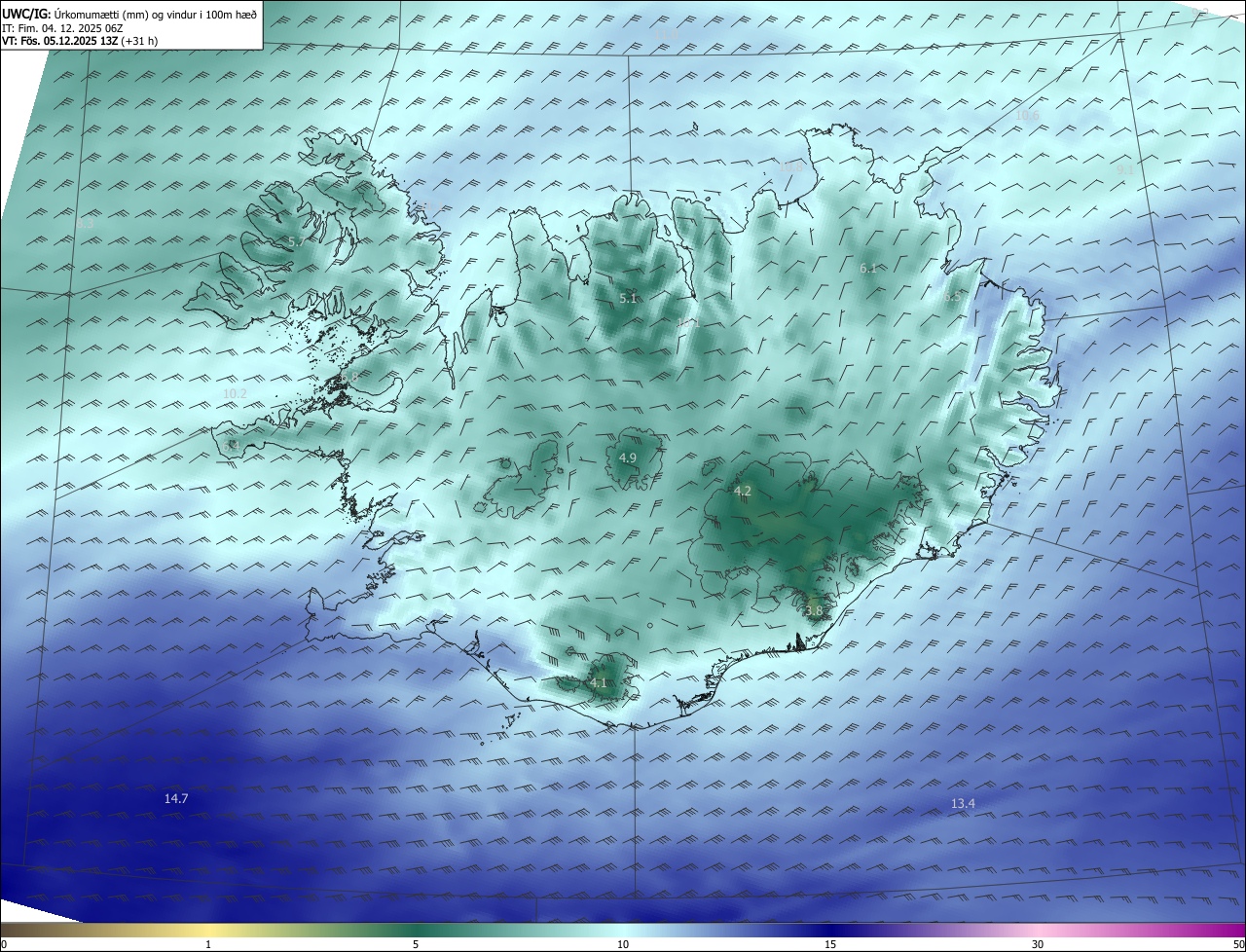Click the 30 tick on the color scale

(x=1038, y=944)
